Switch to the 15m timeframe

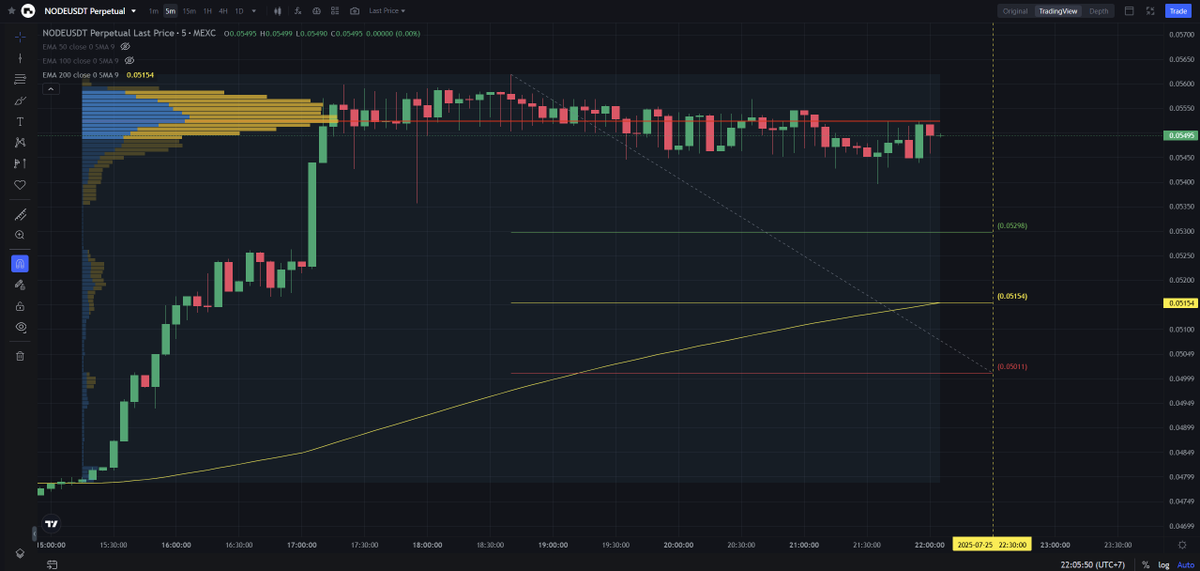(189, 11)
